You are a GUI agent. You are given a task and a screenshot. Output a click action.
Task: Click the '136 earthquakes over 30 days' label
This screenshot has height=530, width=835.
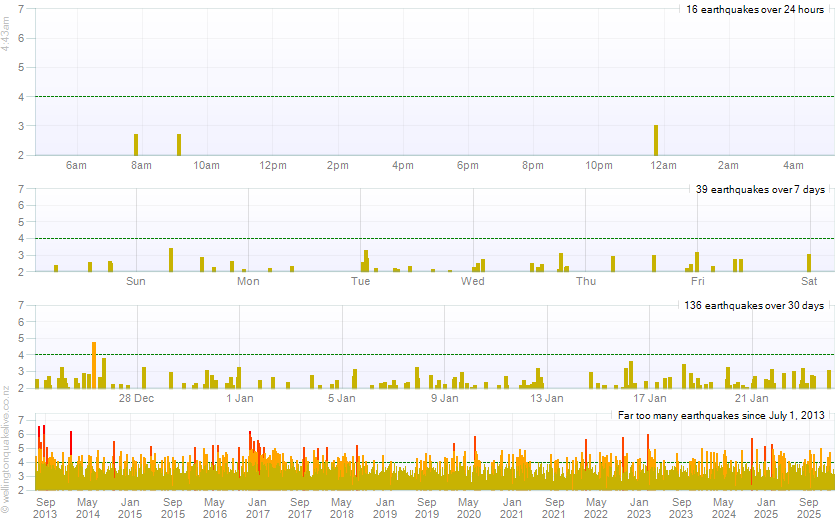click(x=756, y=305)
